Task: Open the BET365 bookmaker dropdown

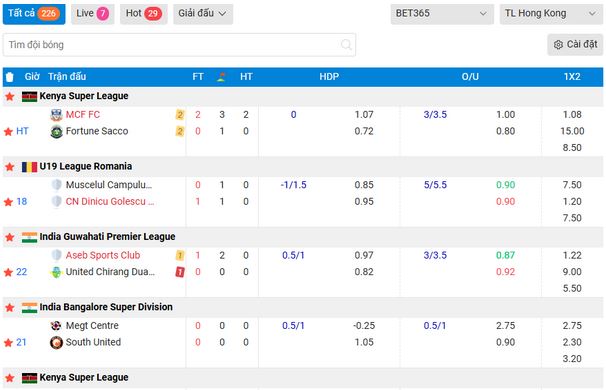Action: (x=442, y=14)
